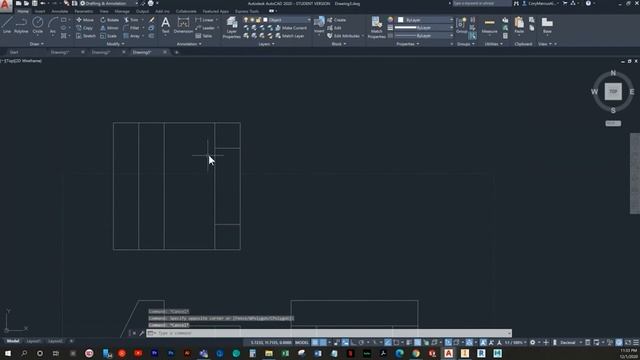640x360 pixels.
Task: Toggle grid display in status bar
Action: pyautogui.click(x=315, y=342)
